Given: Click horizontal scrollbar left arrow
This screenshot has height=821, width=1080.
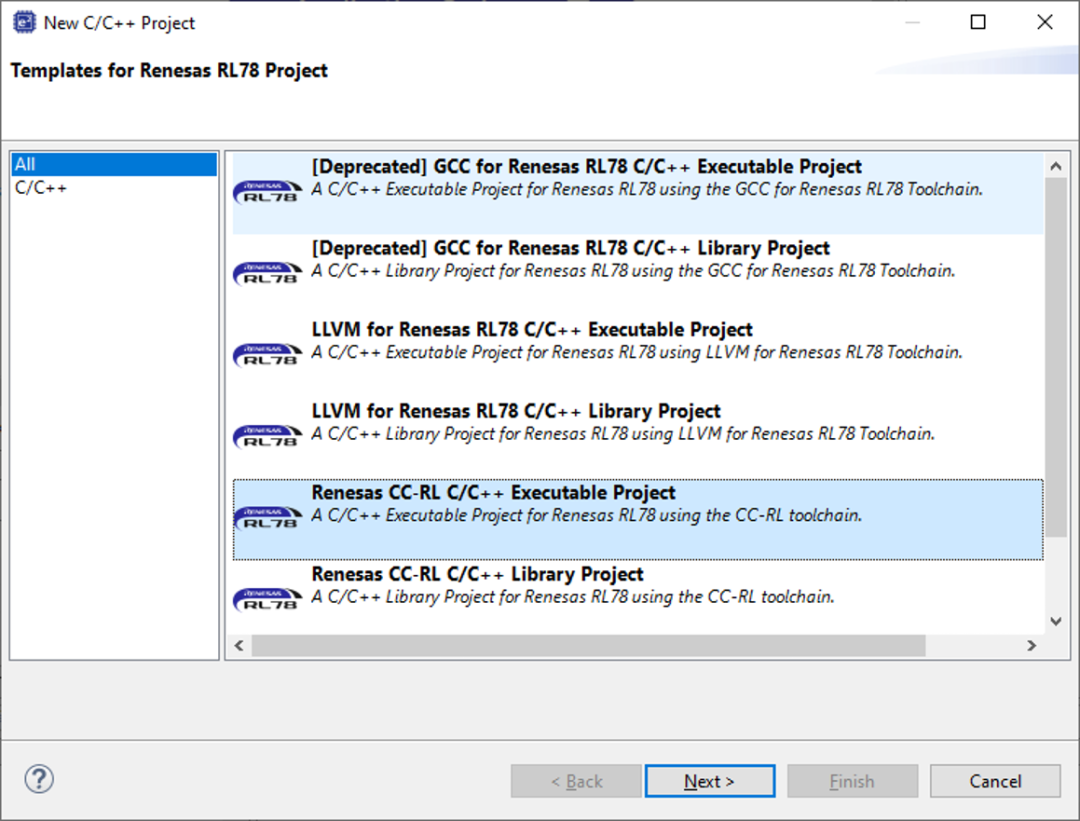Looking at the screenshot, I should [x=239, y=645].
